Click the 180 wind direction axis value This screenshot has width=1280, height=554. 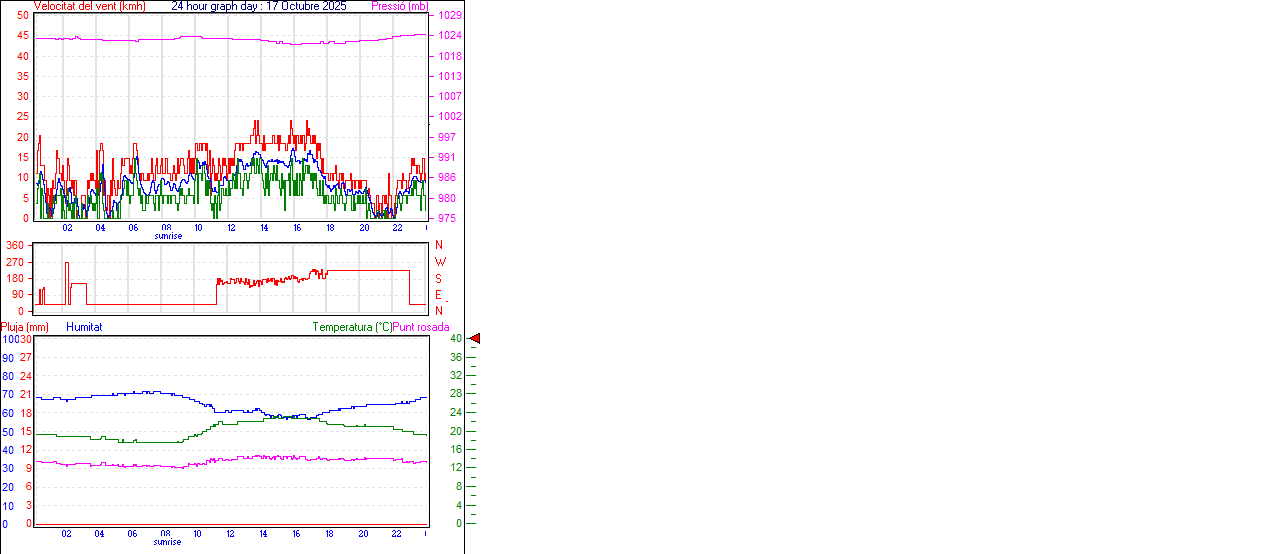15,278
